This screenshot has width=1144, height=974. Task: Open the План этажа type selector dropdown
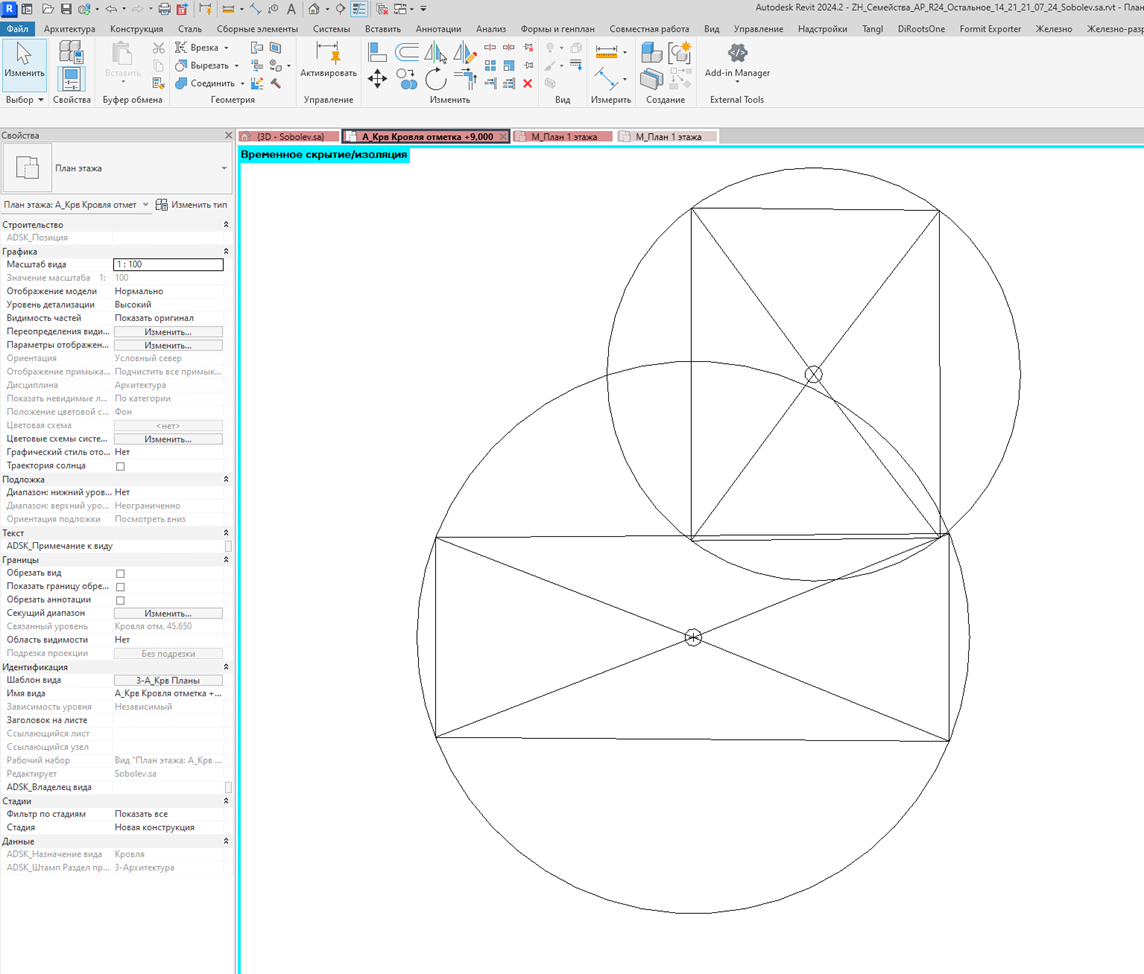pyautogui.click(x=224, y=169)
